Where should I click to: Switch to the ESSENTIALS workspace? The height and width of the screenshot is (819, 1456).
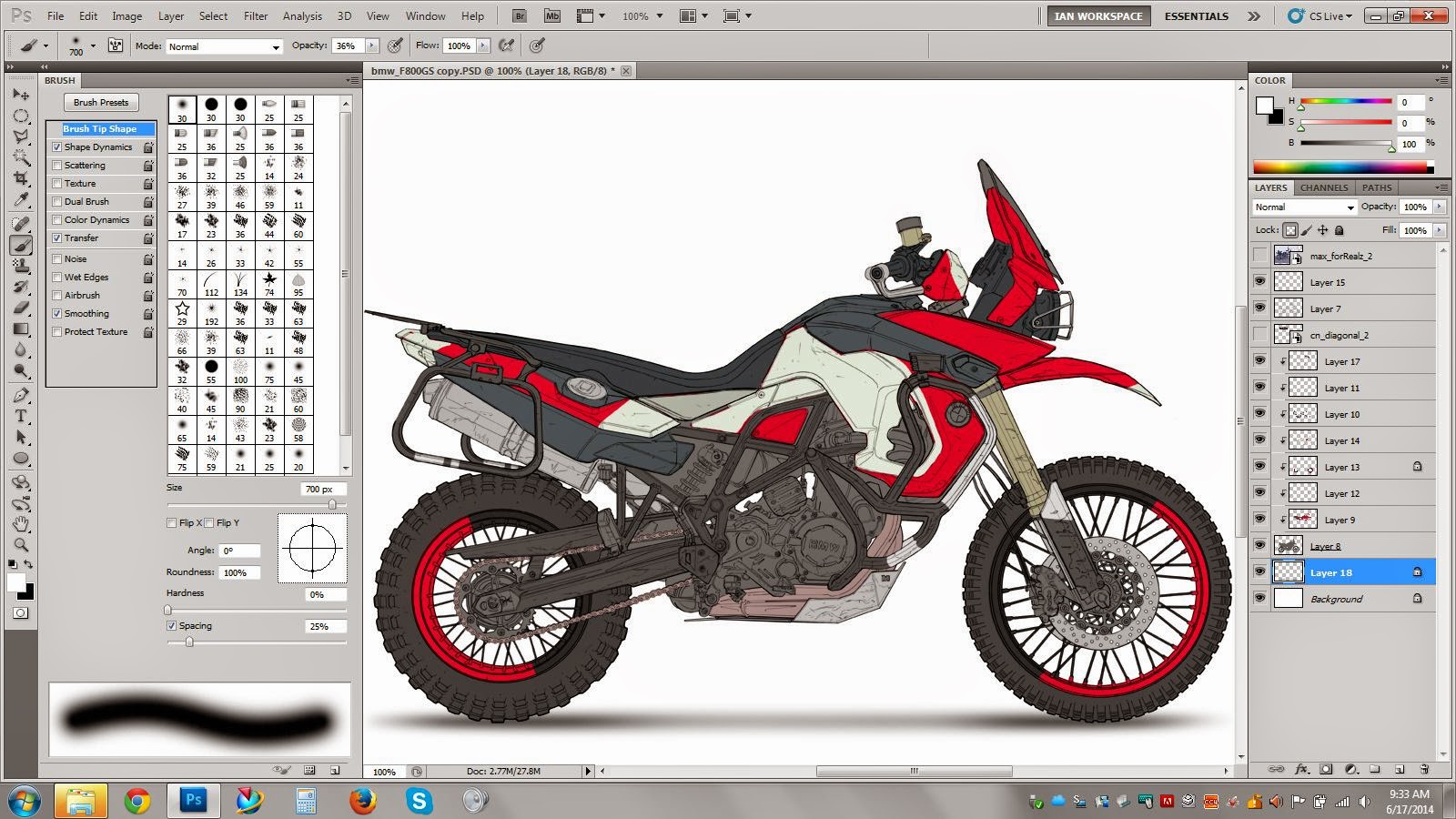(1197, 16)
